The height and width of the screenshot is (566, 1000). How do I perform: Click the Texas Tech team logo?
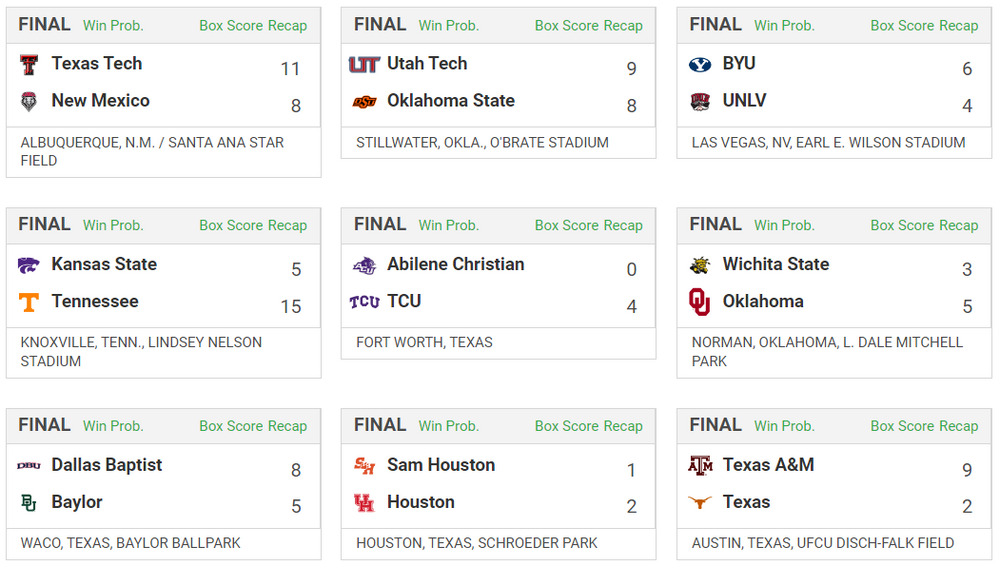(29, 65)
